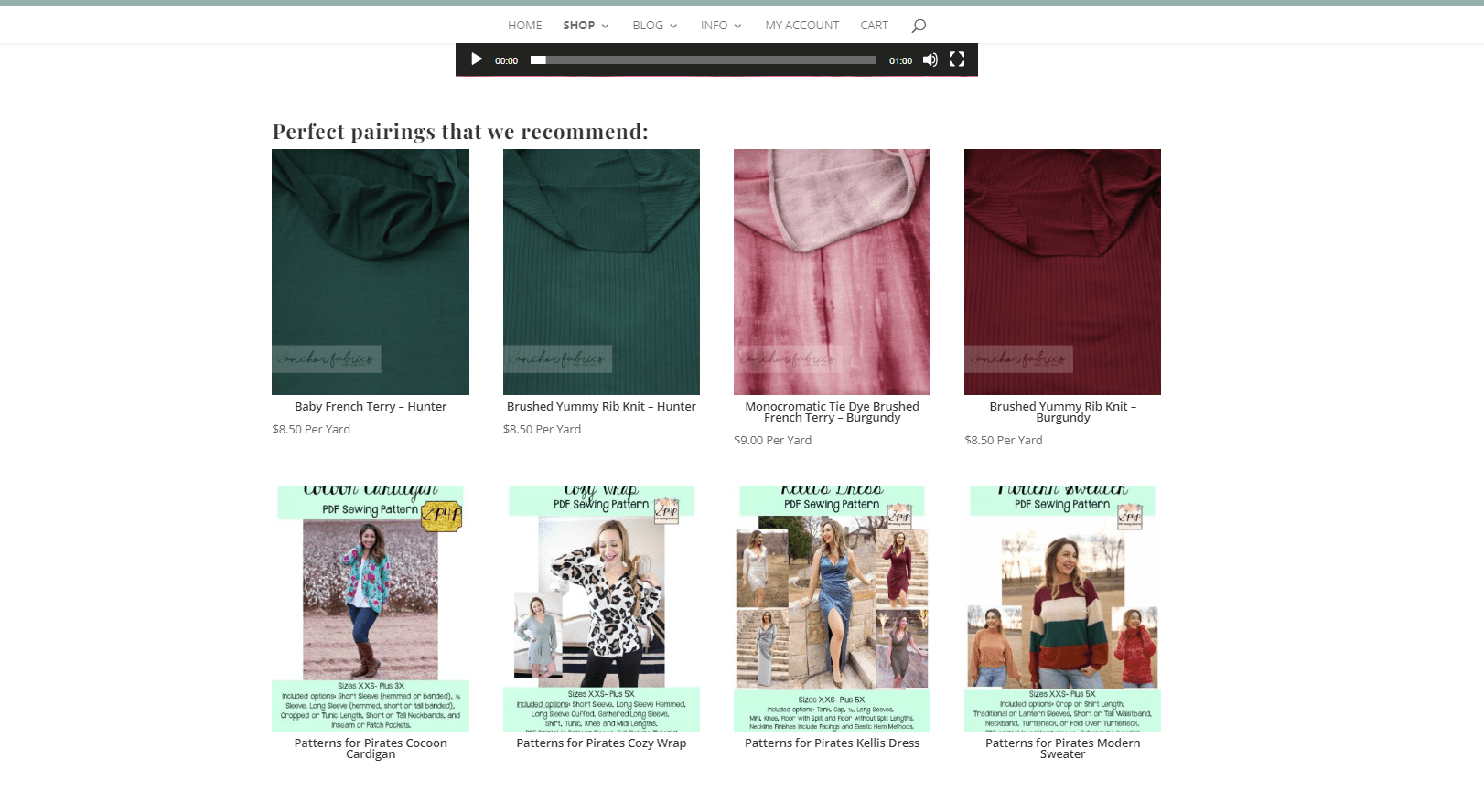Image resolution: width=1484 pixels, height=812 pixels.
Task: Open the search icon in navigation
Action: pos(919,26)
